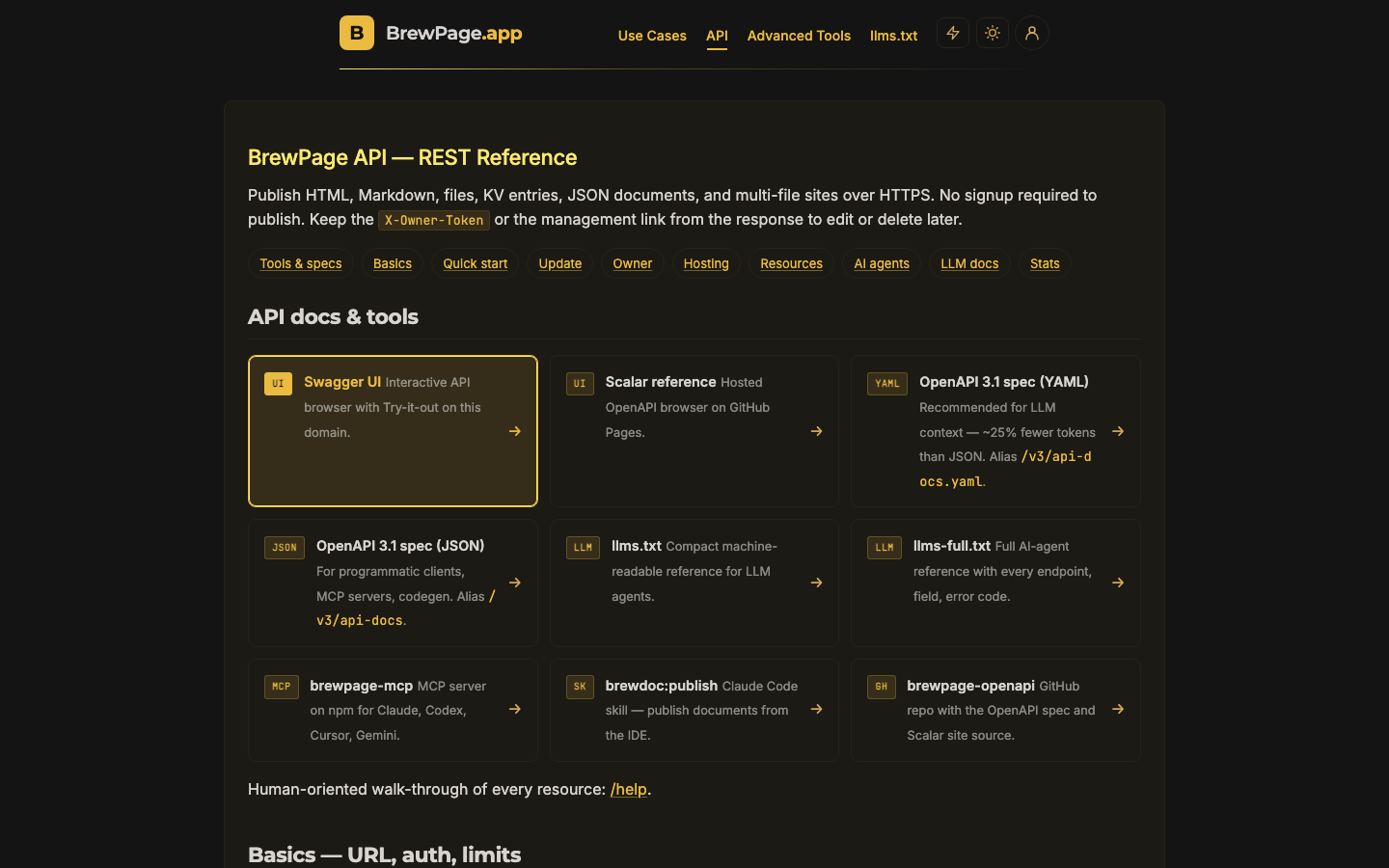The width and height of the screenshot is (1389, 868).
Task: Open the user account profile icon
Action: click(x=1032, y=33)
